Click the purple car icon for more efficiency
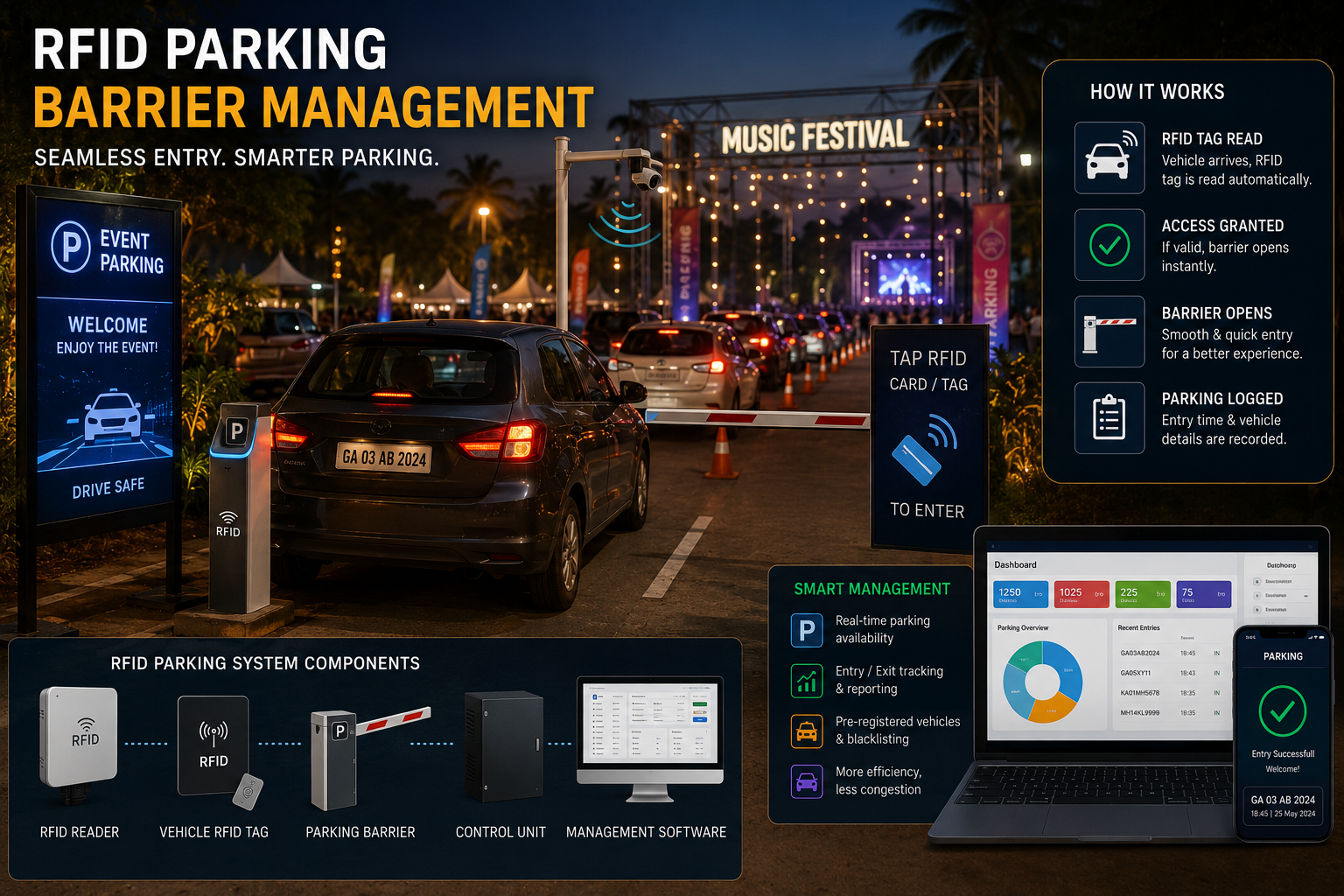 pyautogui.click(x=807, y=781)
